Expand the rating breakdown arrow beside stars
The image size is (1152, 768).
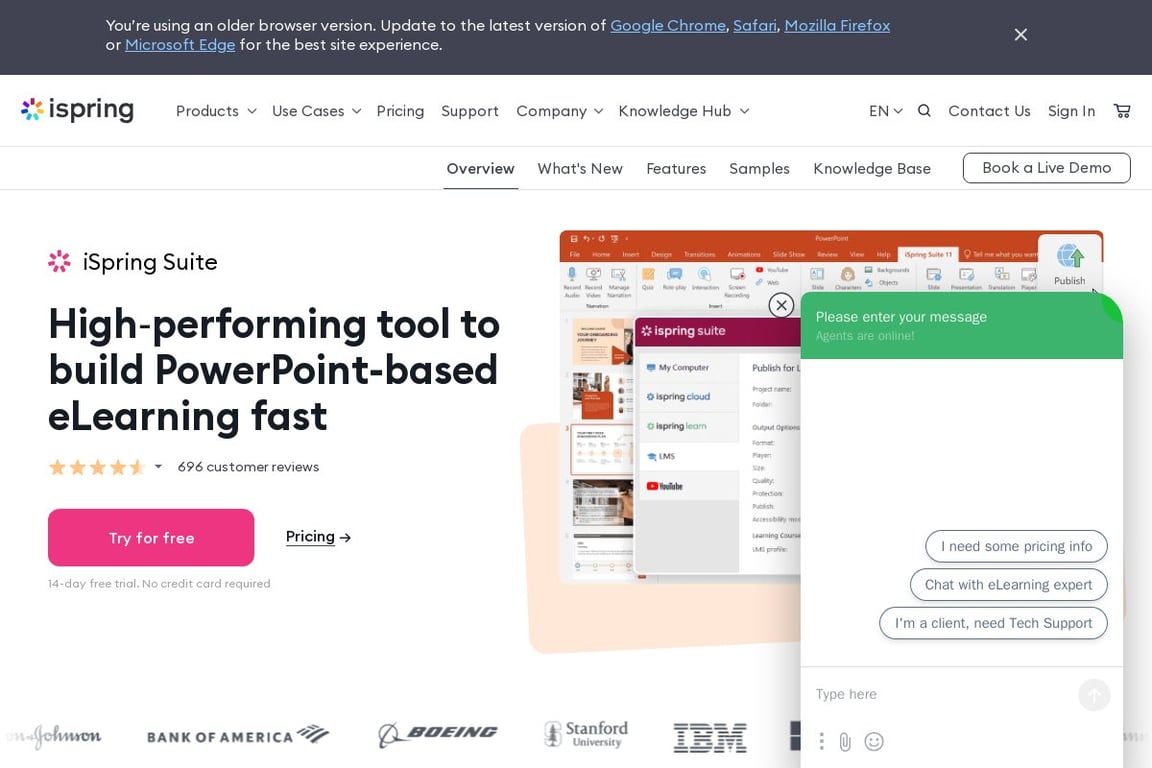coord(158,467)
